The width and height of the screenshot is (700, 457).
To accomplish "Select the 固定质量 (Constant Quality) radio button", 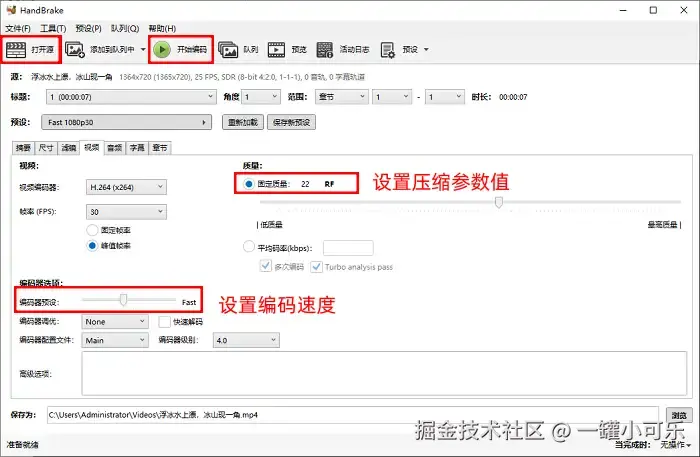I will coord(249,183).
